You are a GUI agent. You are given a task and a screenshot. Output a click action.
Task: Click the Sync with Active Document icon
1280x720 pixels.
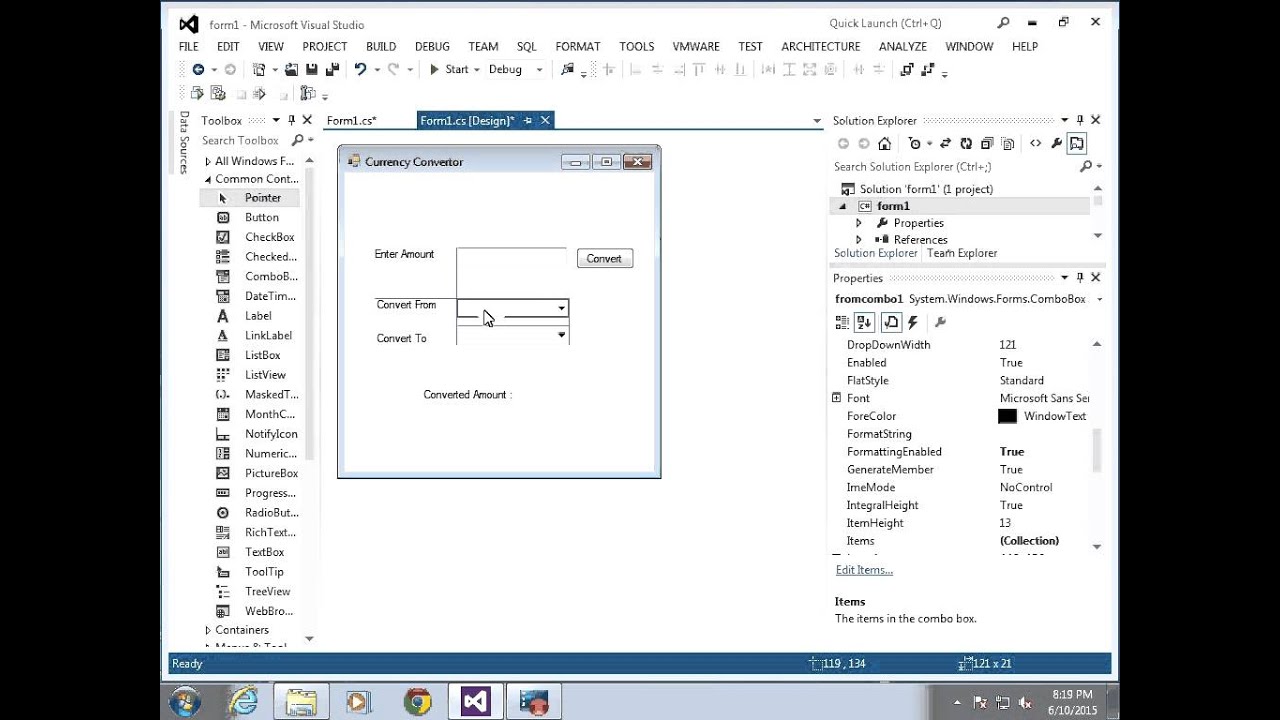pos(944,144)
